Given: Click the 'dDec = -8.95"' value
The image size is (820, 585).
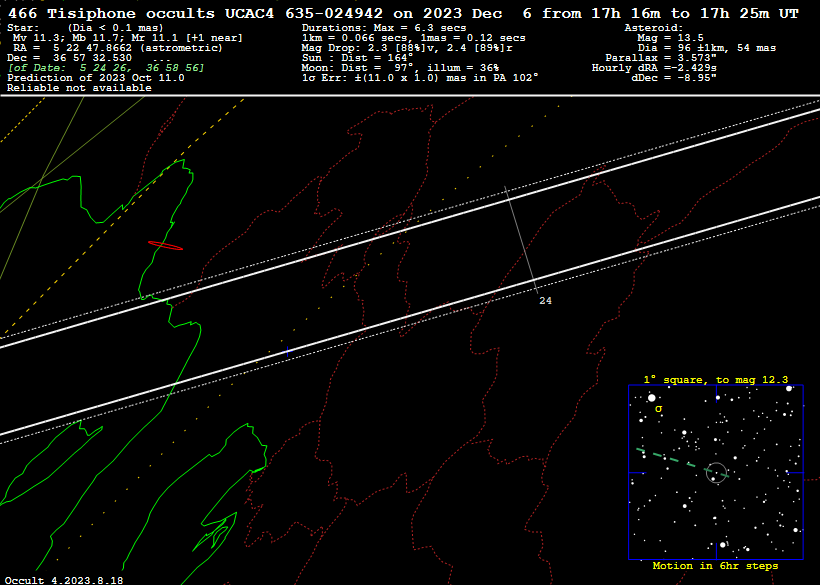Looking at the screenshot, I should pos(674,78).
